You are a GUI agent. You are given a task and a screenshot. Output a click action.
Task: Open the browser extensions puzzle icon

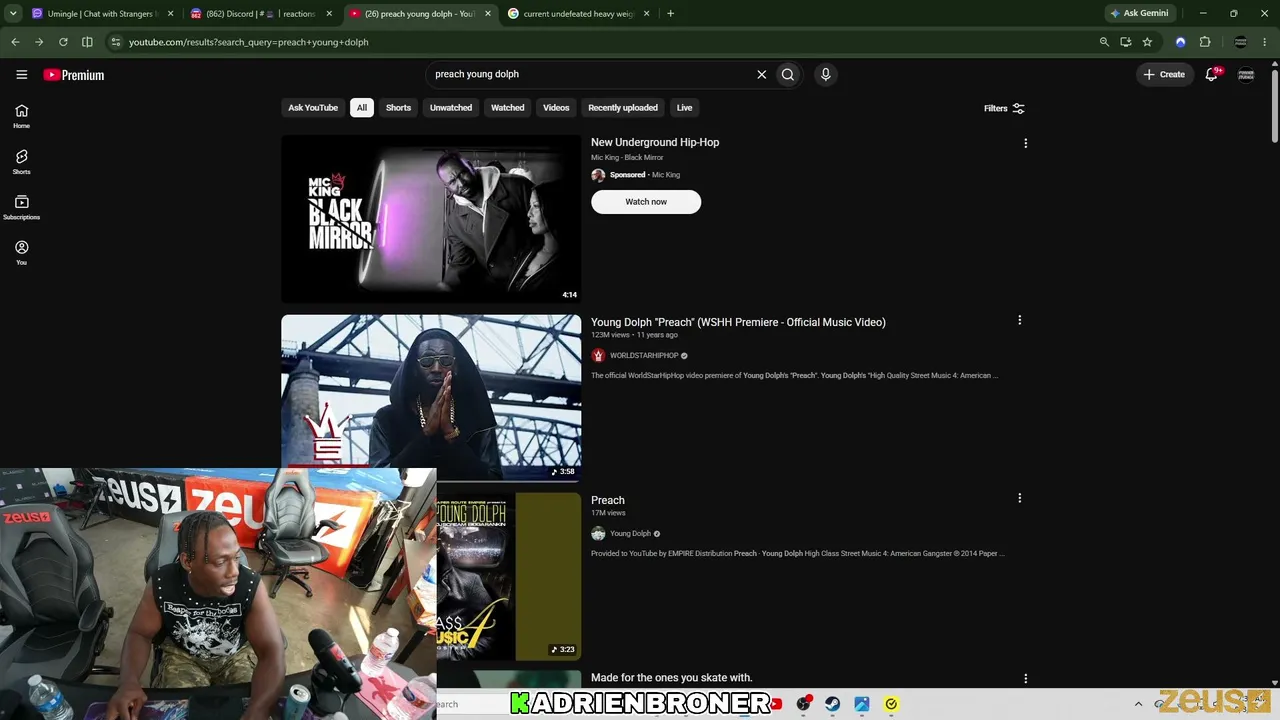pos(1205,42)
